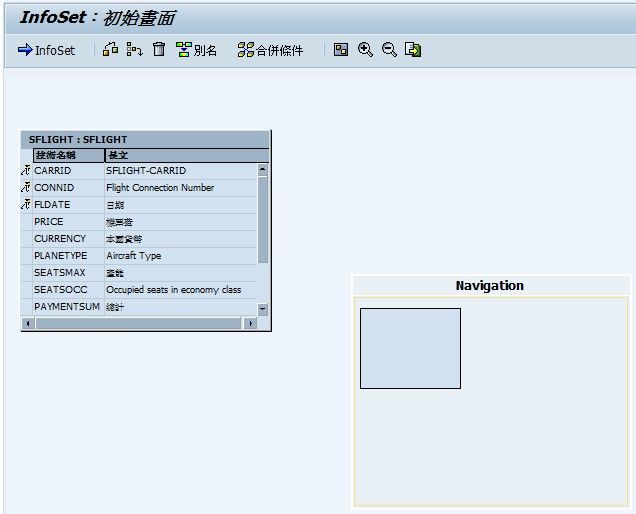636x514 pixels.
Task: Click the table's scroll down arrow
Action: point(262,309)
